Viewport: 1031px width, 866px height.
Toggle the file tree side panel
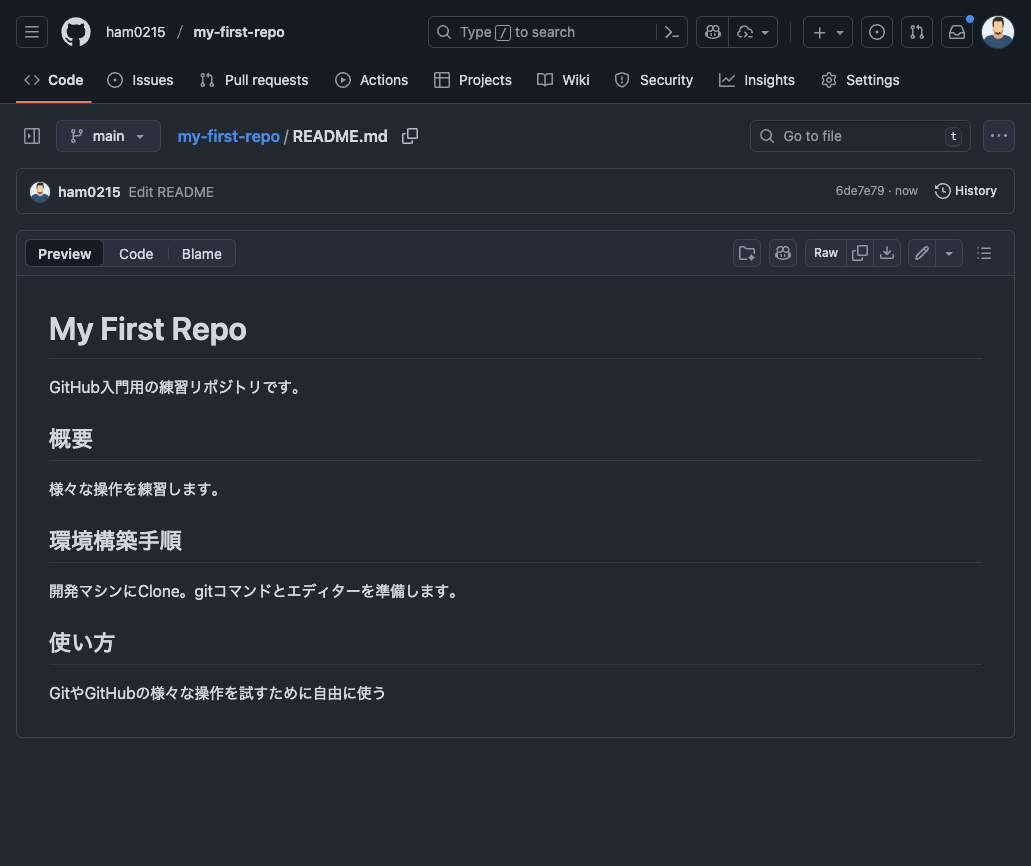(31, 135)
